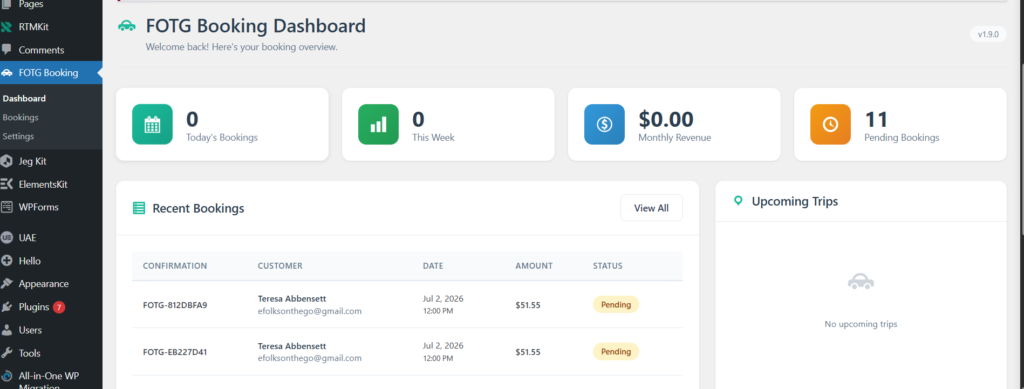Click the UAE circle icon
The height and width of the screenshot is (389, 1024).
pyautogui.click(x=7, y=238)
